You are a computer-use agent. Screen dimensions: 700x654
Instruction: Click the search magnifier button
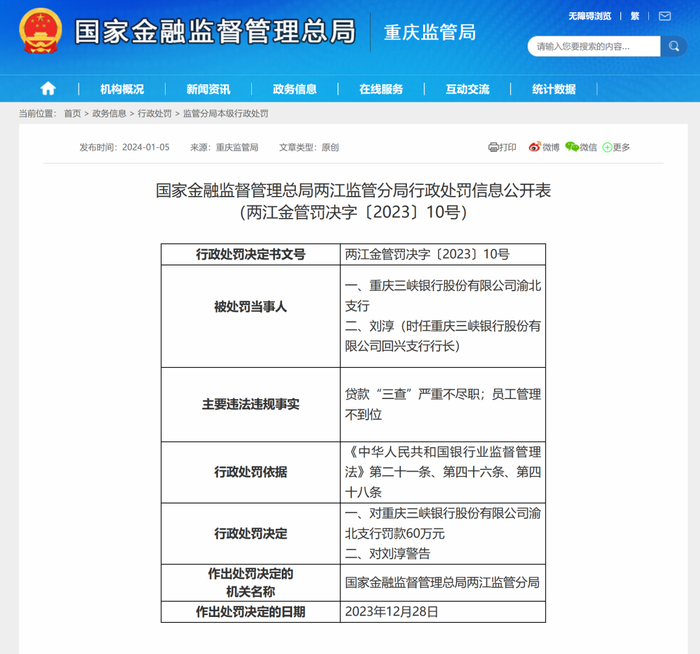(674, 46)
